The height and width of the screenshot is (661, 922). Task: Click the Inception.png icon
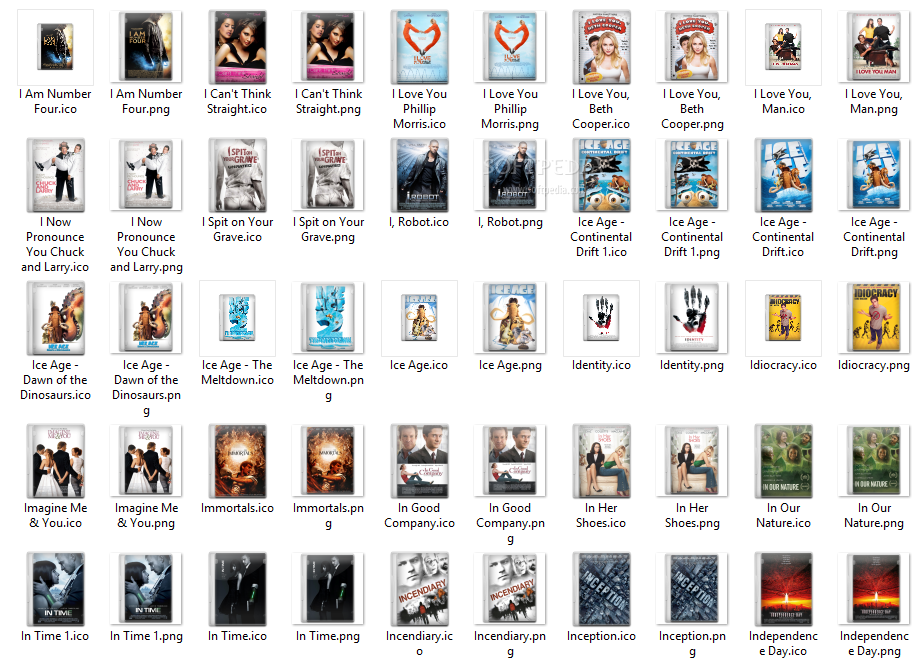[692, 589]
